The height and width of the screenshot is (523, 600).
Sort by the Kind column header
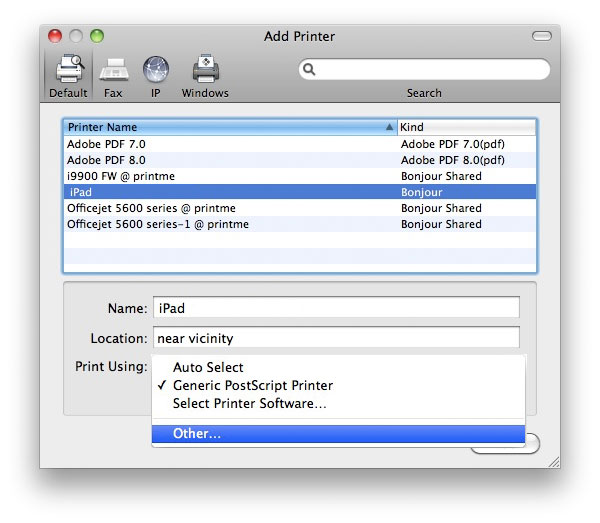coord(467,127)
